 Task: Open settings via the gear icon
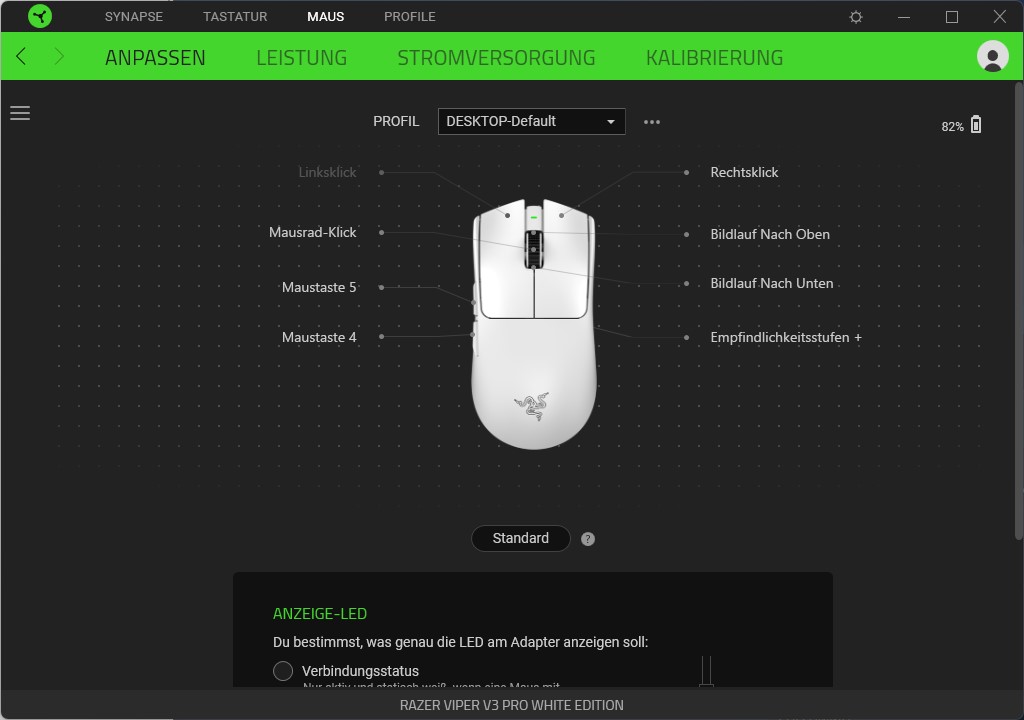coord(856,17)
